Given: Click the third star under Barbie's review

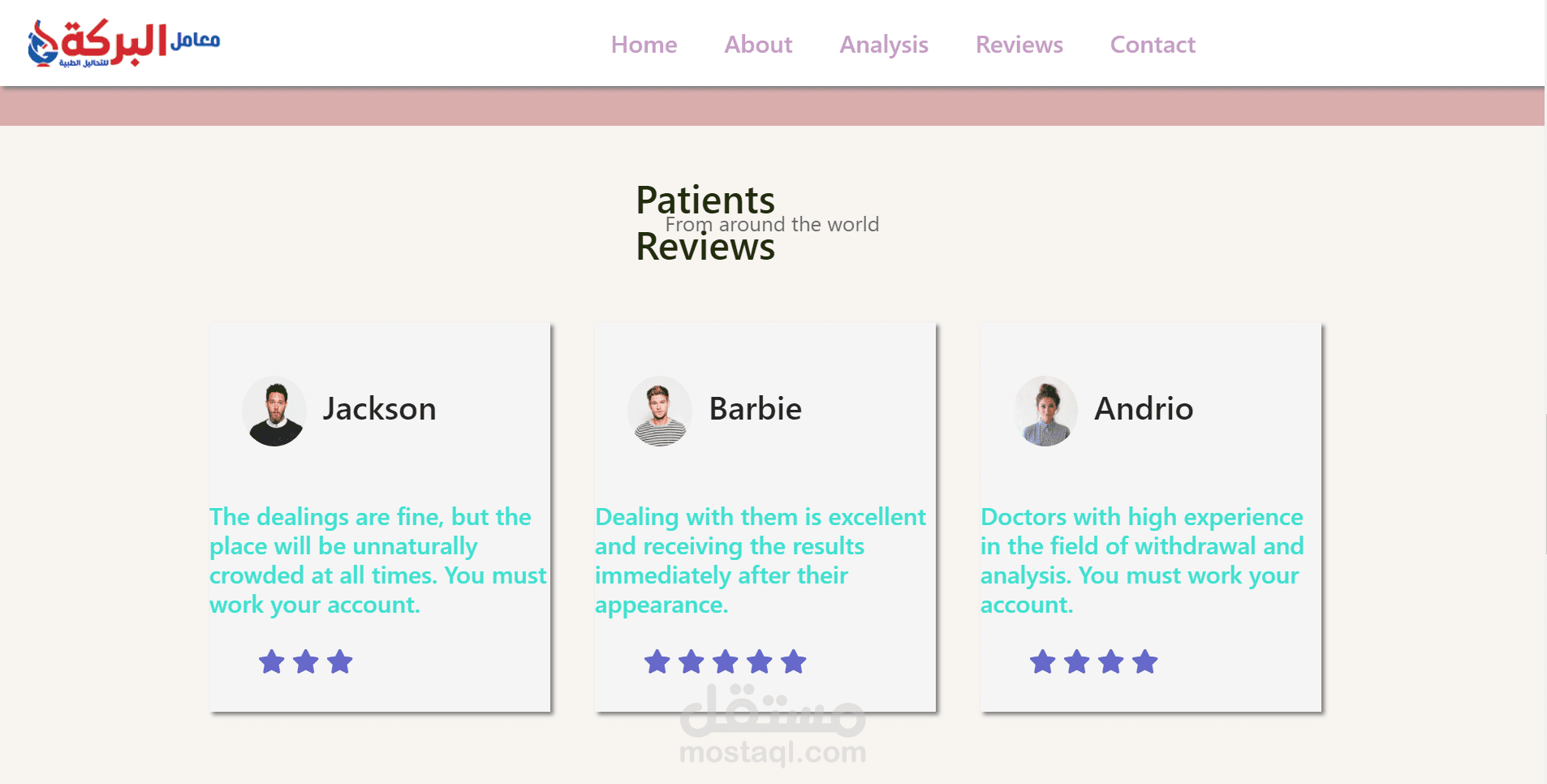Looking at the screenshot, I should tap(726, 662).
